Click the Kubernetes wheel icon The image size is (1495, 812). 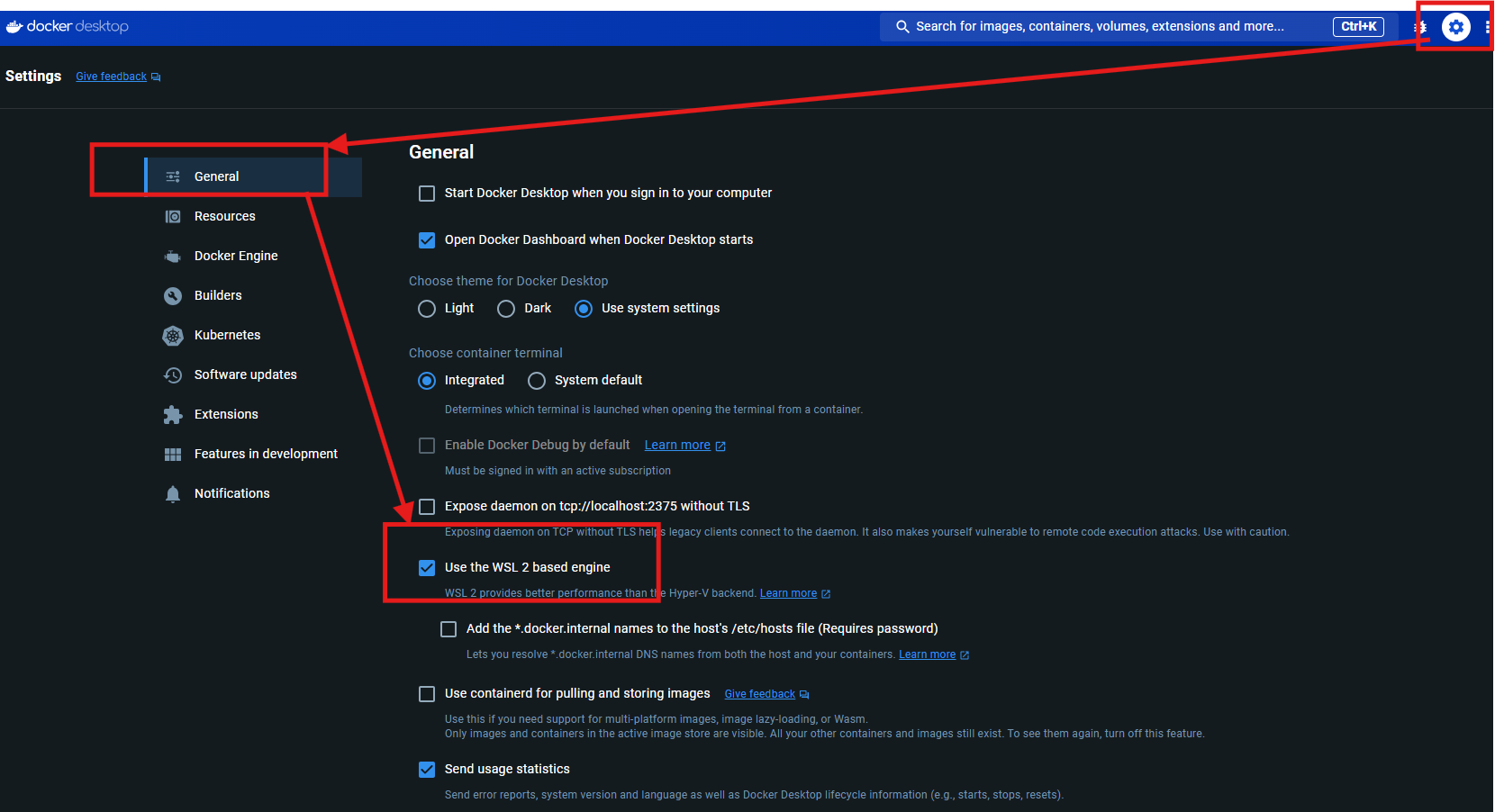point(173,336)
